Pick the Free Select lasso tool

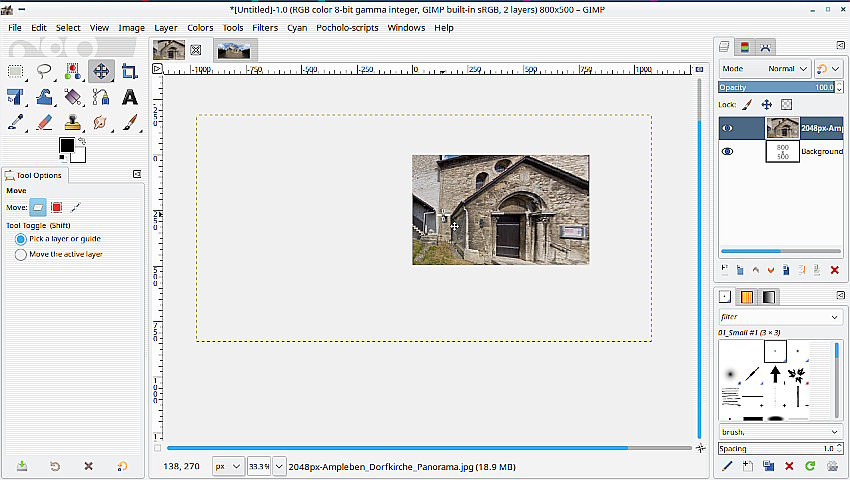pos(44,71)
